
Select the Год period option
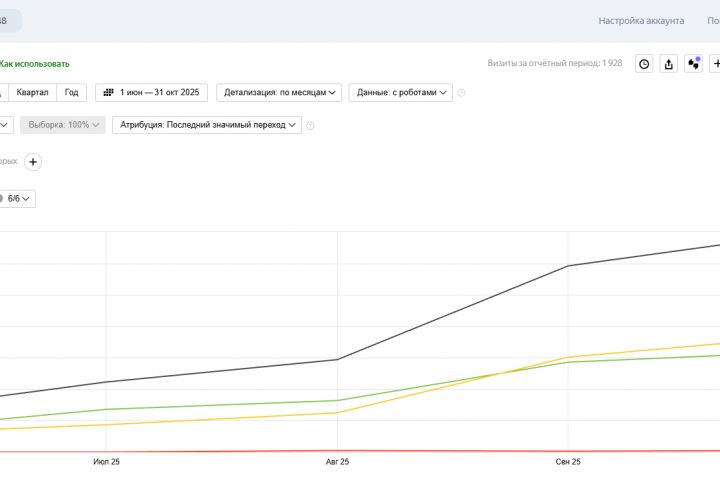click(71, 92)
